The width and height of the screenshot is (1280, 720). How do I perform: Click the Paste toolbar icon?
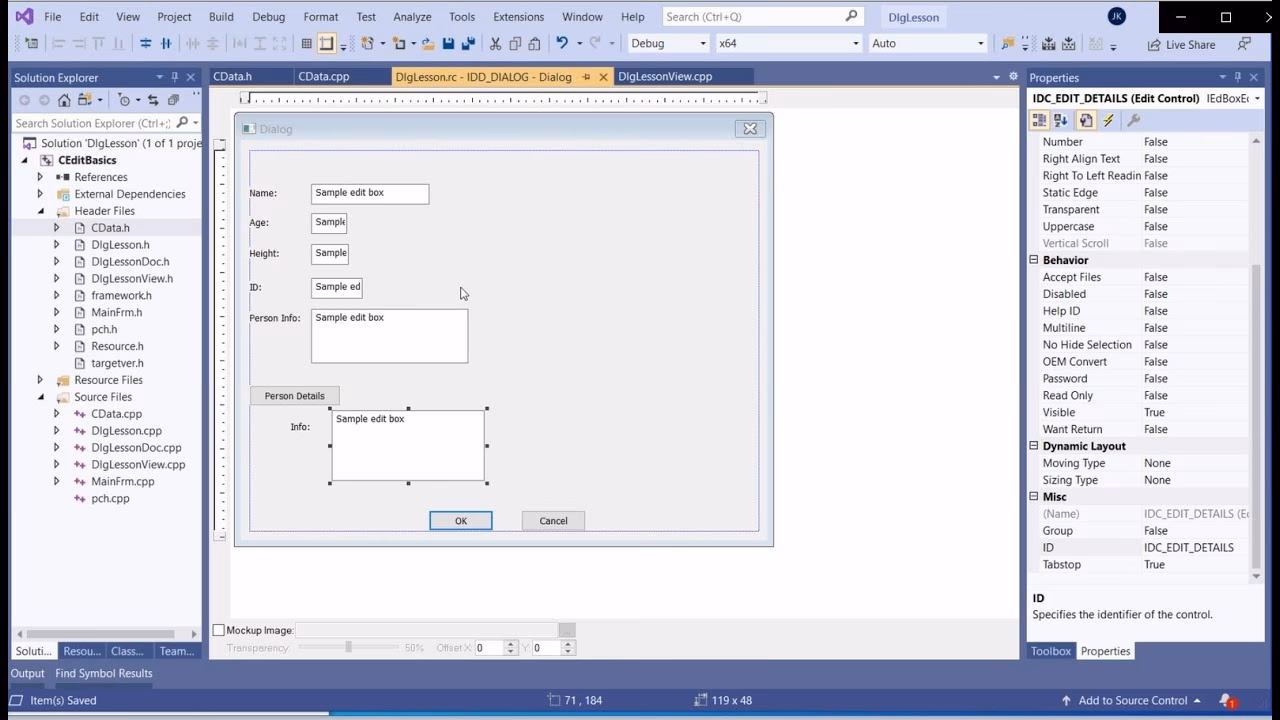[534, 43]
